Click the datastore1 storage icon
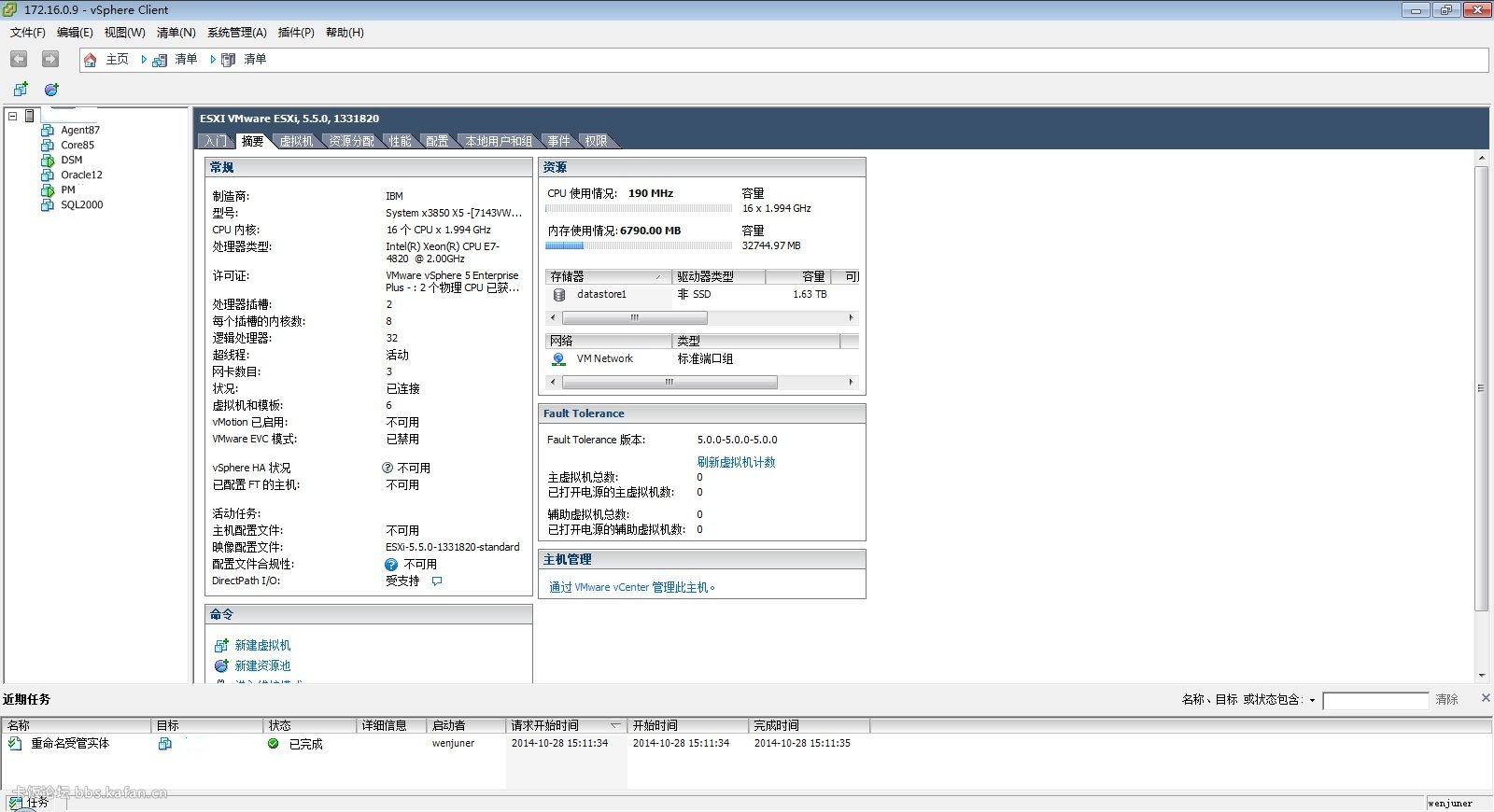The height and width of the screenshot is (812, 1494). (559, 294)
